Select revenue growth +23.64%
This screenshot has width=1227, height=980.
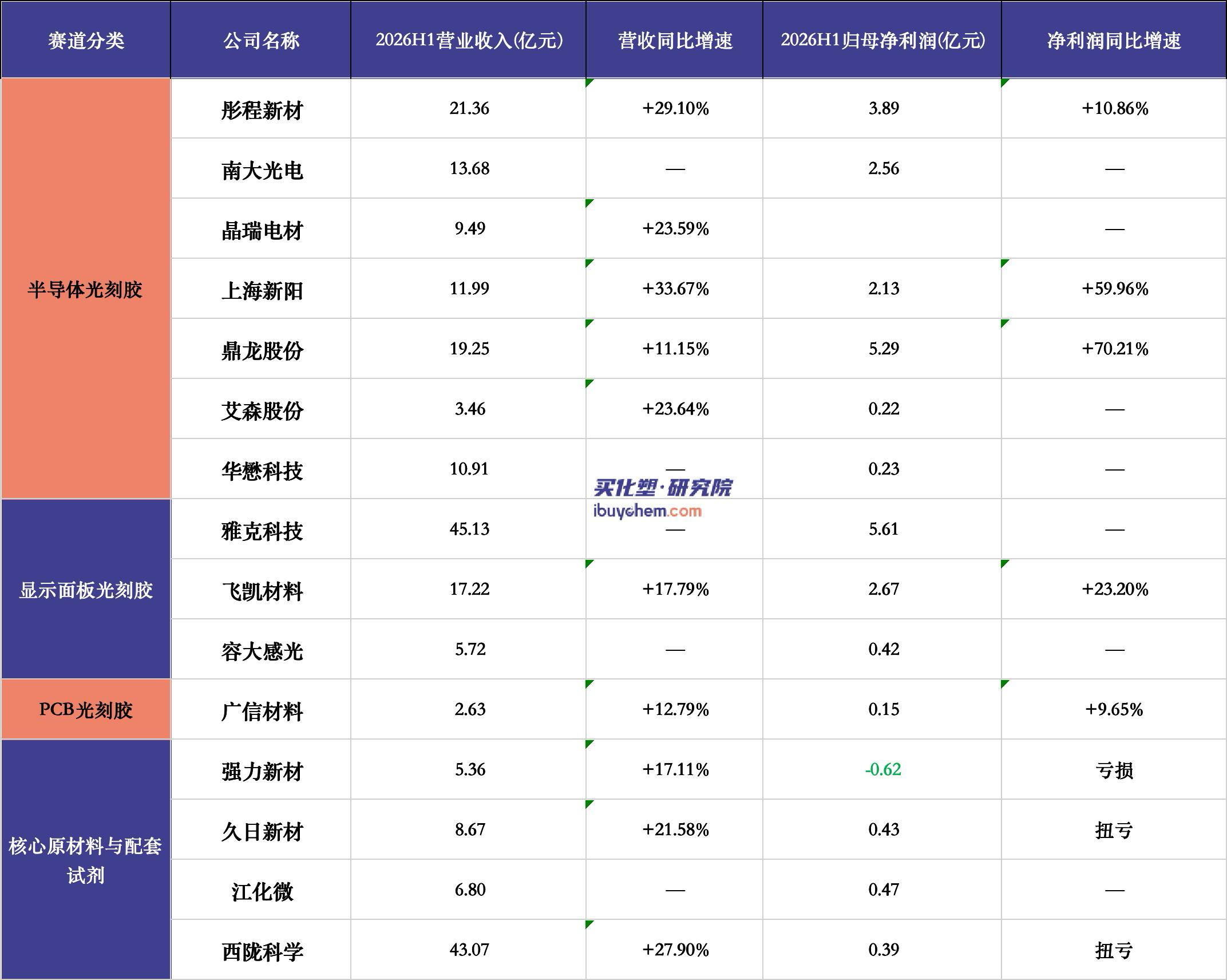675,409
